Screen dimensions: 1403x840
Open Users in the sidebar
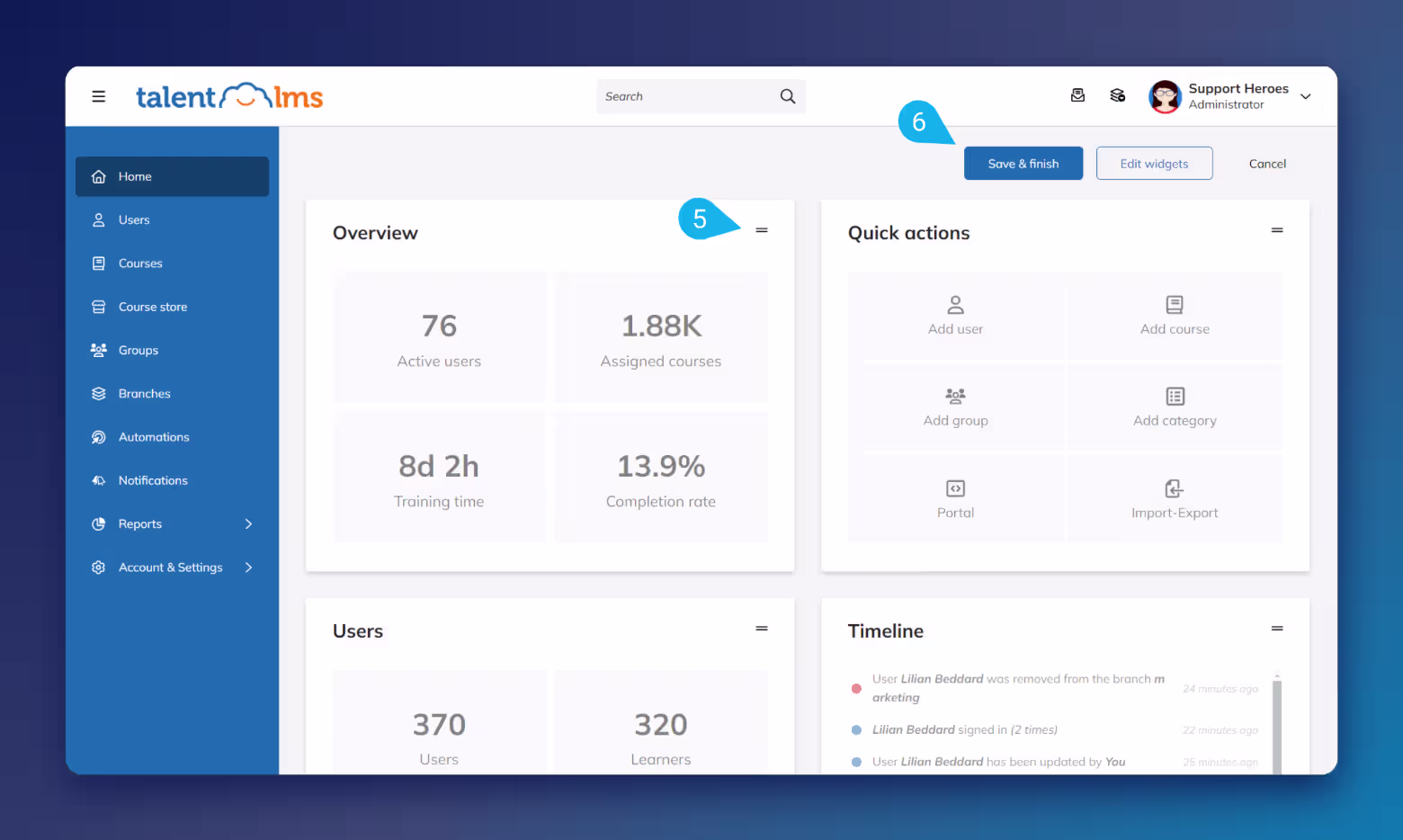pyautogui.click(x=172, y=219)
